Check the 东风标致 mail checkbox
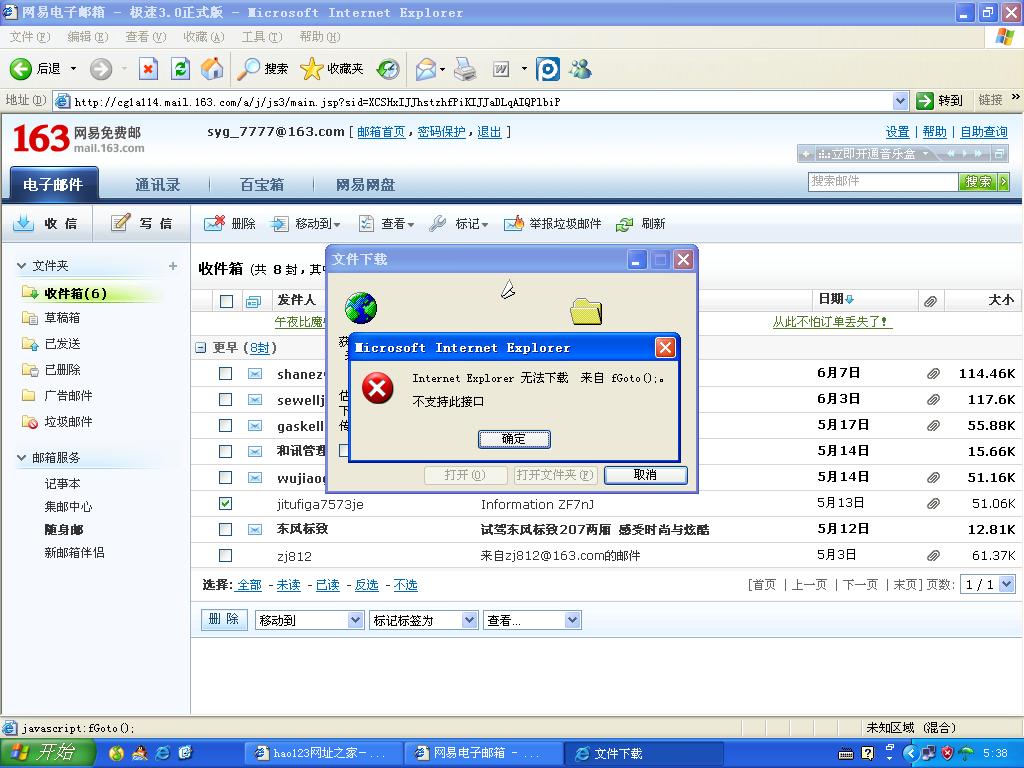 coord(225,529)
